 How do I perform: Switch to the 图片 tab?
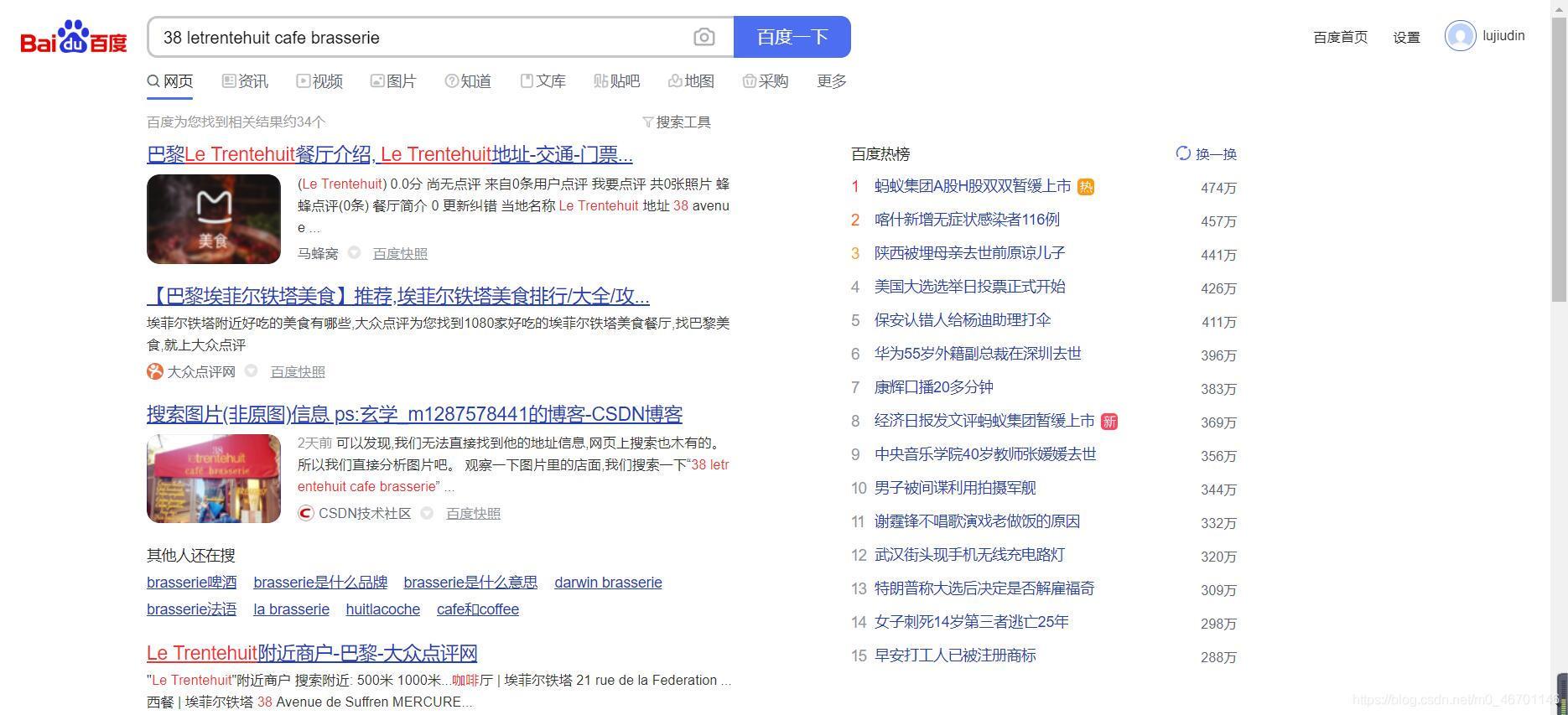[393, 81]
